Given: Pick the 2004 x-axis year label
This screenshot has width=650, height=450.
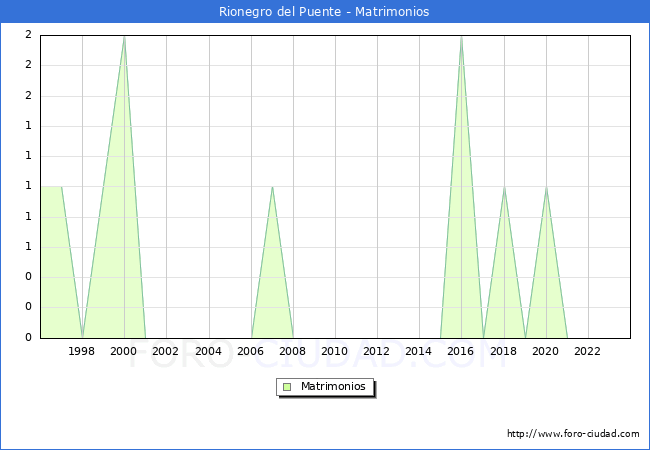Looking at the screenshot, I should pos(208,351).
